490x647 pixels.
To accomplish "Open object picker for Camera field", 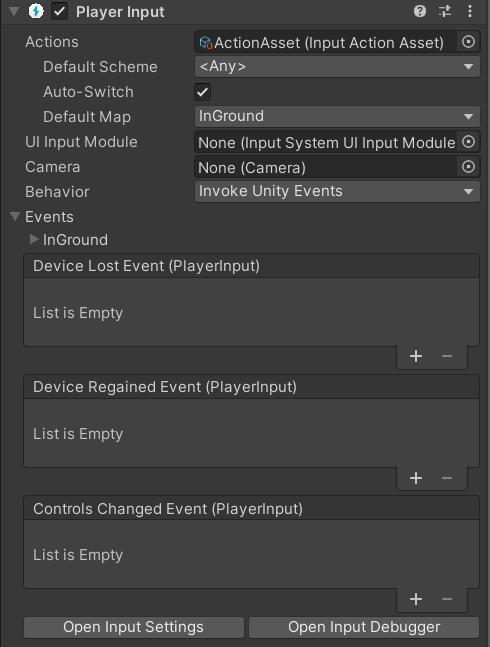I will 468,167.
